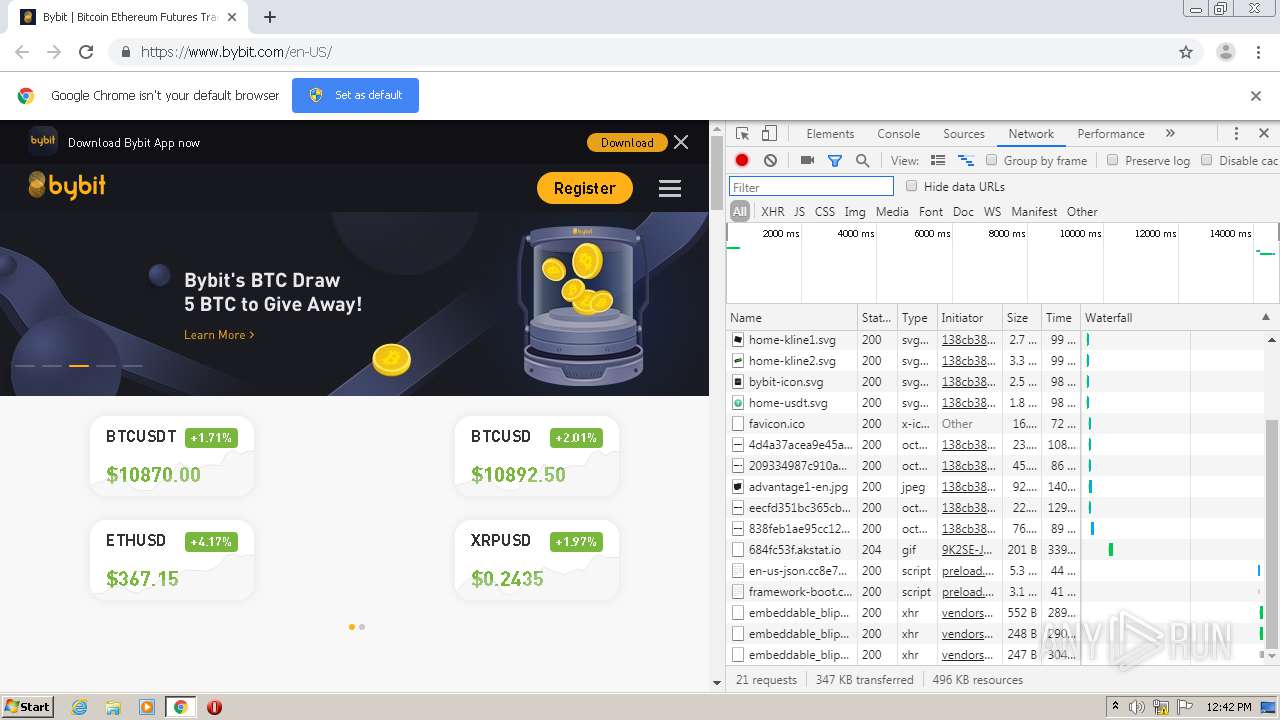The width and height of the screenshot is (1280, 720).
Task: Click the Download app button
Action: point(627,143)
